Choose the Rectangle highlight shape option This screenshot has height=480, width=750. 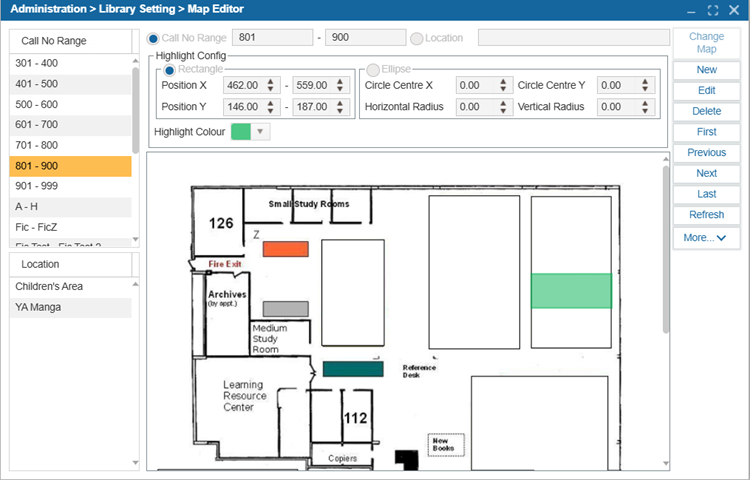(169, 70)
